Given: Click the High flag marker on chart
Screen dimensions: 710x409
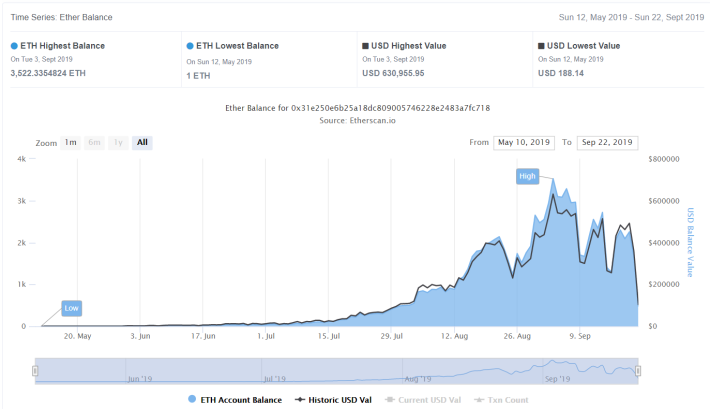Looking at the screenshot, I should point(528,176).
